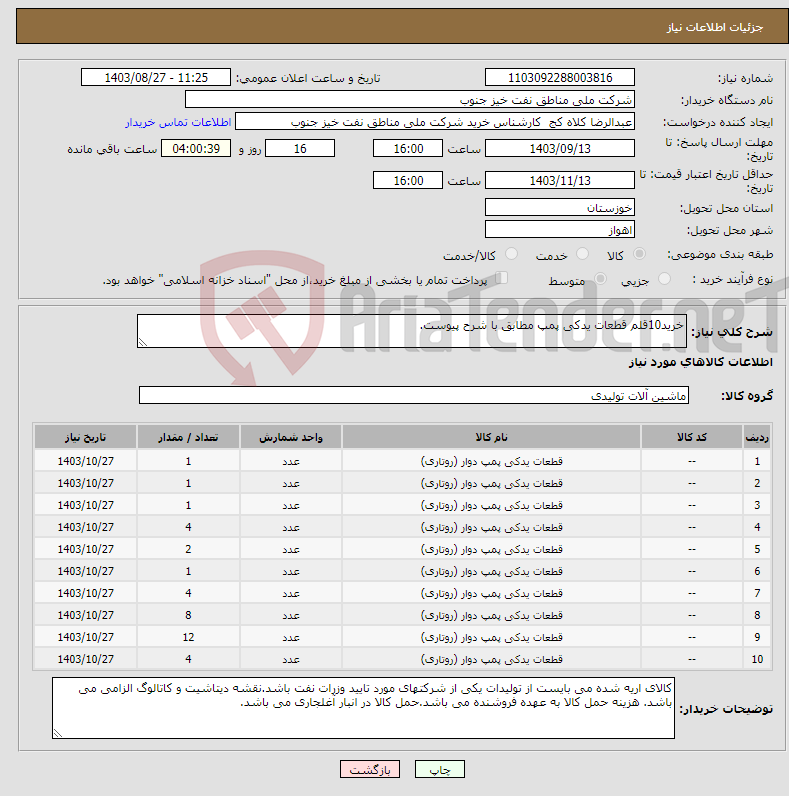The width and height of the screenshot is (789, 796).
Task: Click the تعداد / مقدار column header
Action: pyautogui.click(x=188, y=437)
